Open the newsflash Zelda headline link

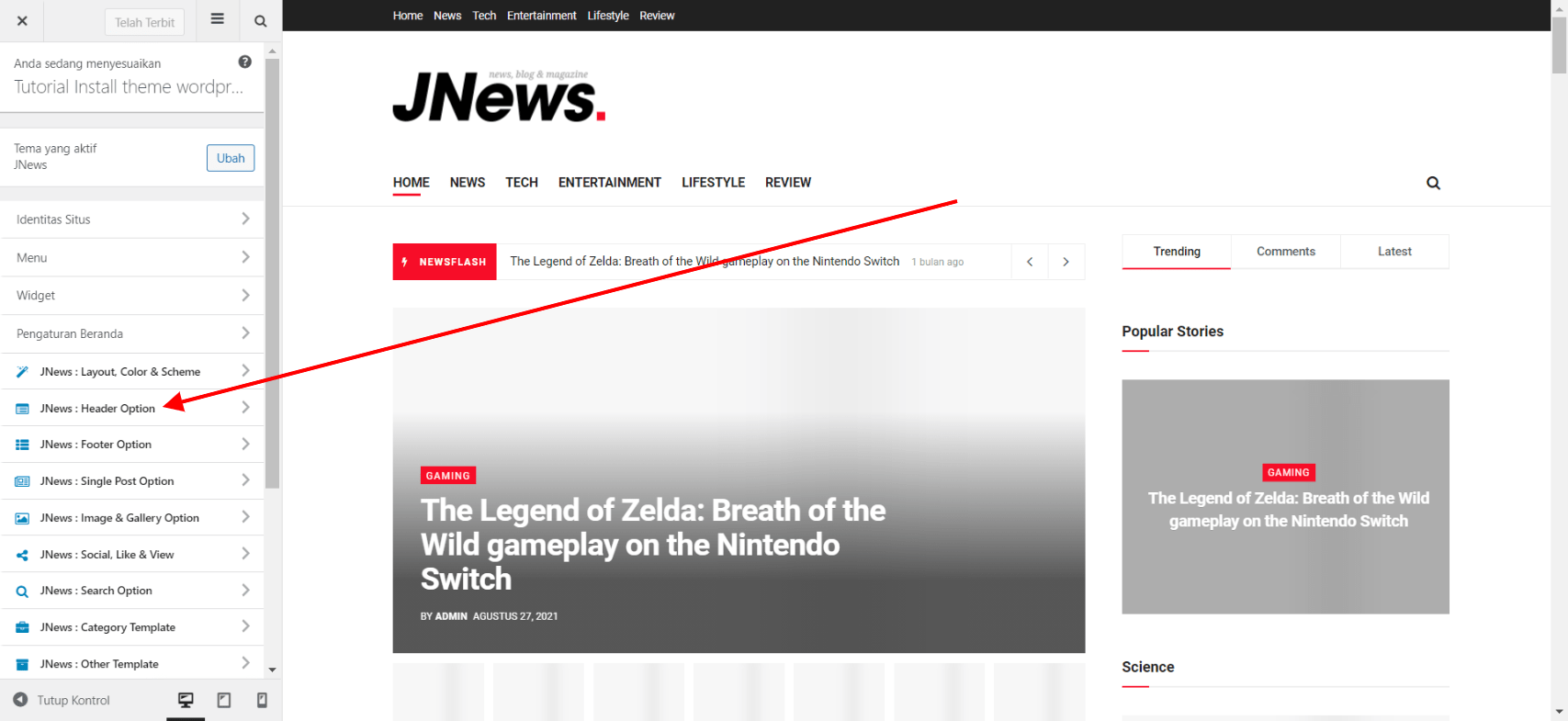pos(705,262)
